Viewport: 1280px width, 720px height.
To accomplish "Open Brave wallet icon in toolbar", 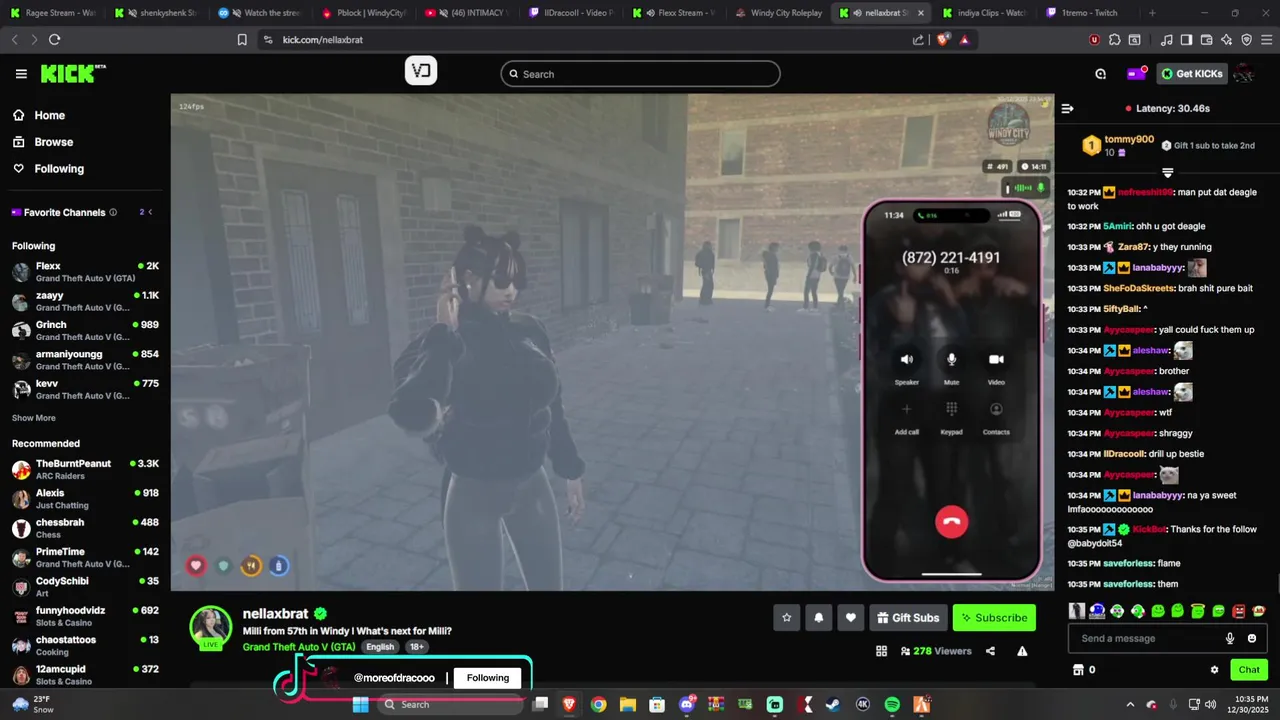I will (x=1206, y=40).
